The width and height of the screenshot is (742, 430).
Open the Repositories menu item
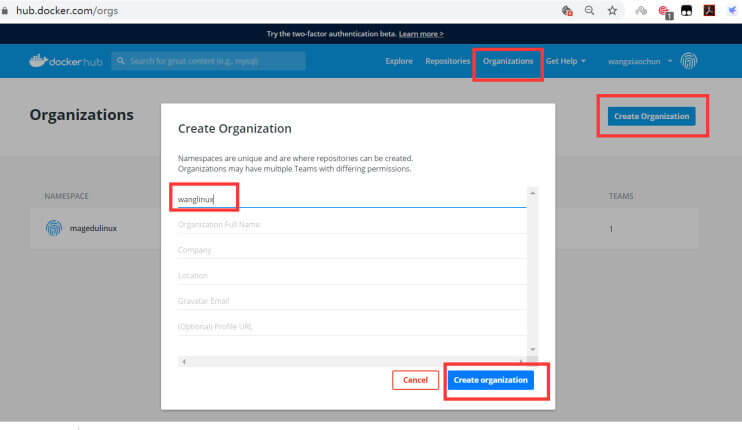coord(448,61)
